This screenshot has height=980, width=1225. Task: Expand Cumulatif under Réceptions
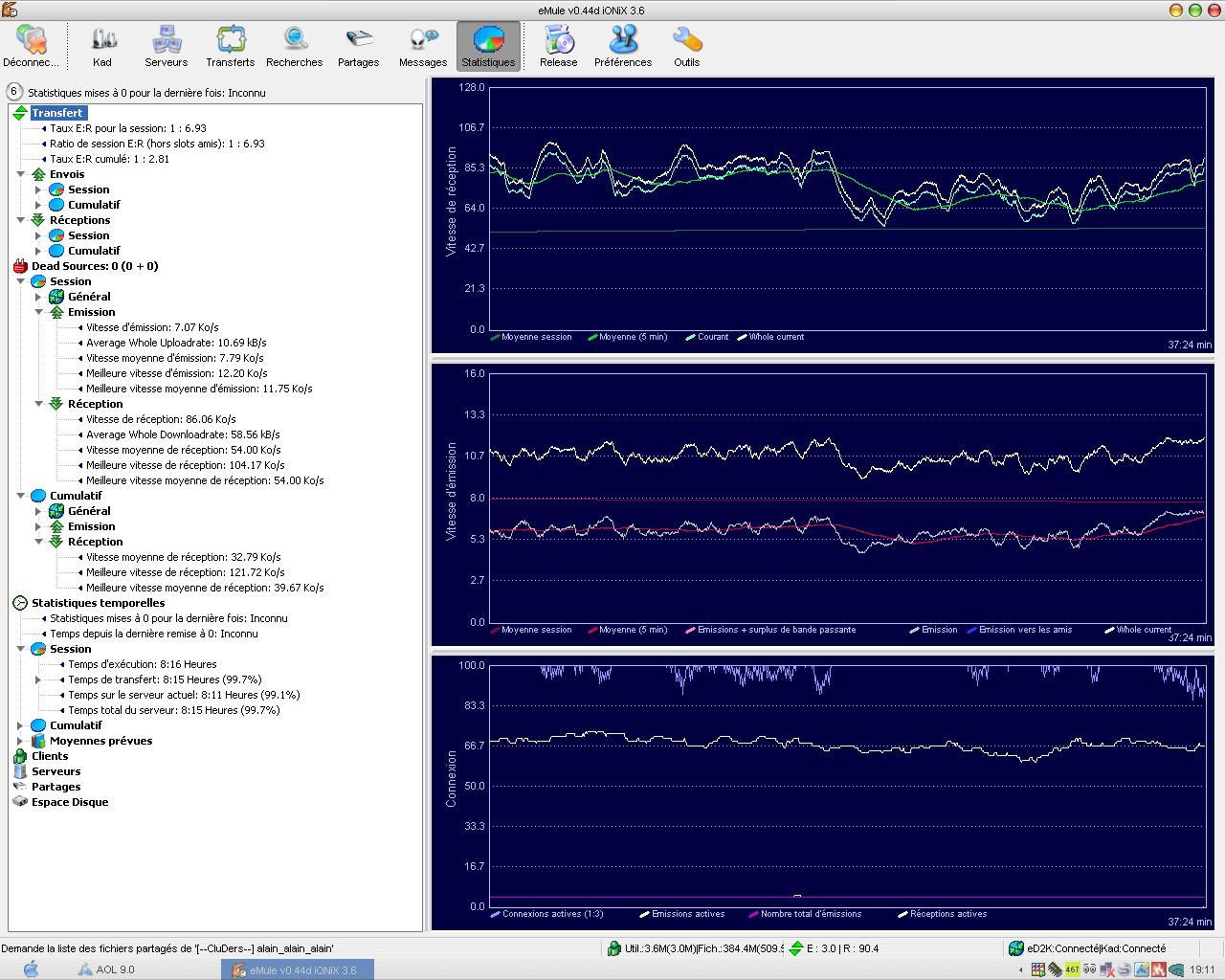click(x=38, y=251)
